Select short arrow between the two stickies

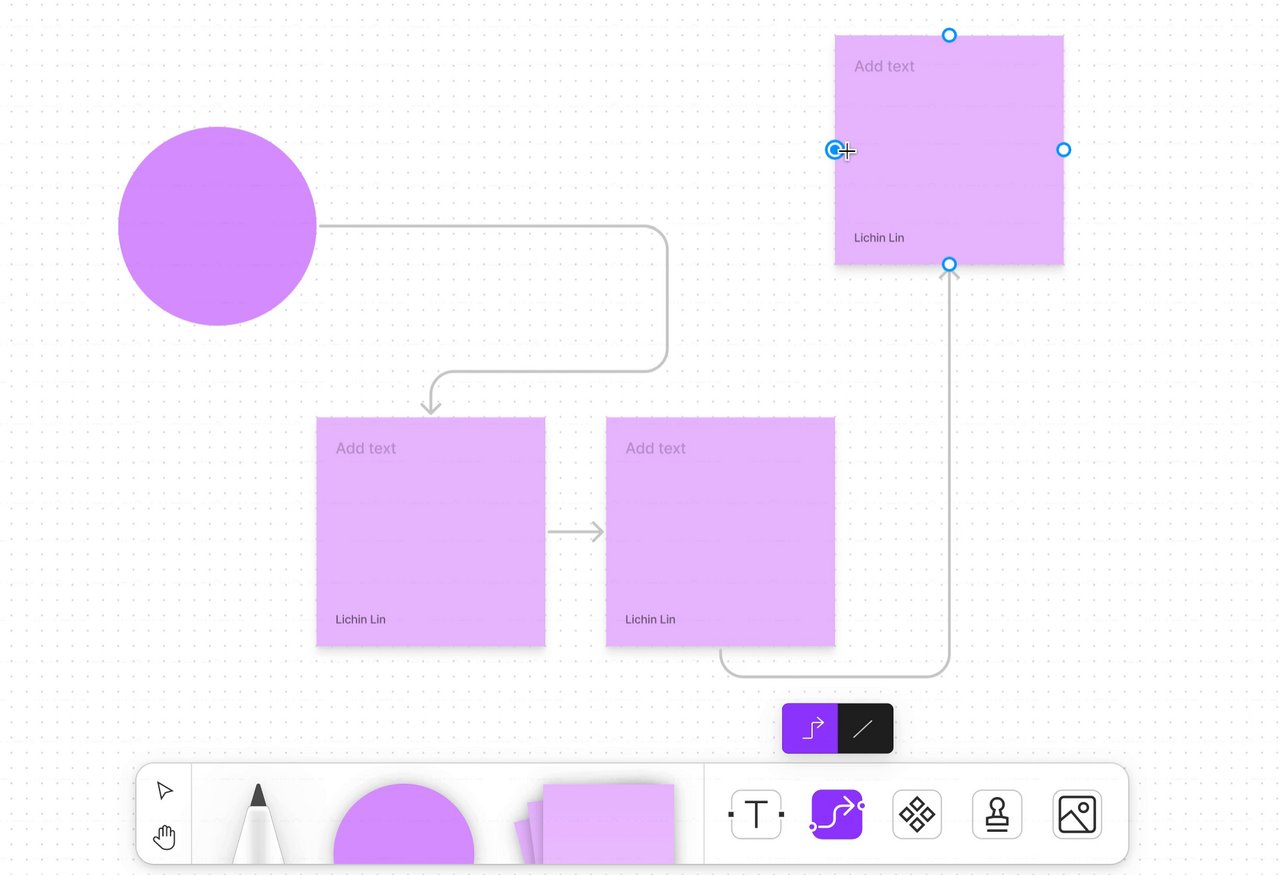(576, 532)
